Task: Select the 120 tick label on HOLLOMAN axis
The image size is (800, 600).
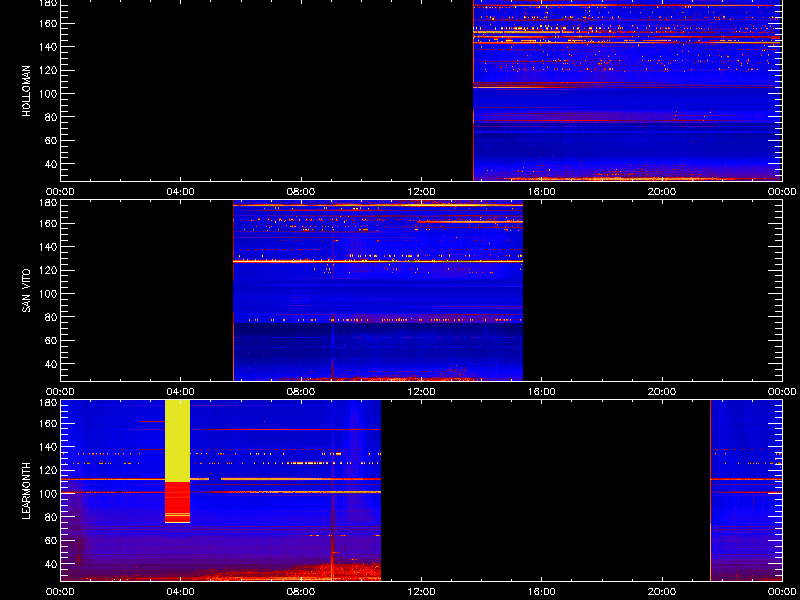Action: pos(47,70)
